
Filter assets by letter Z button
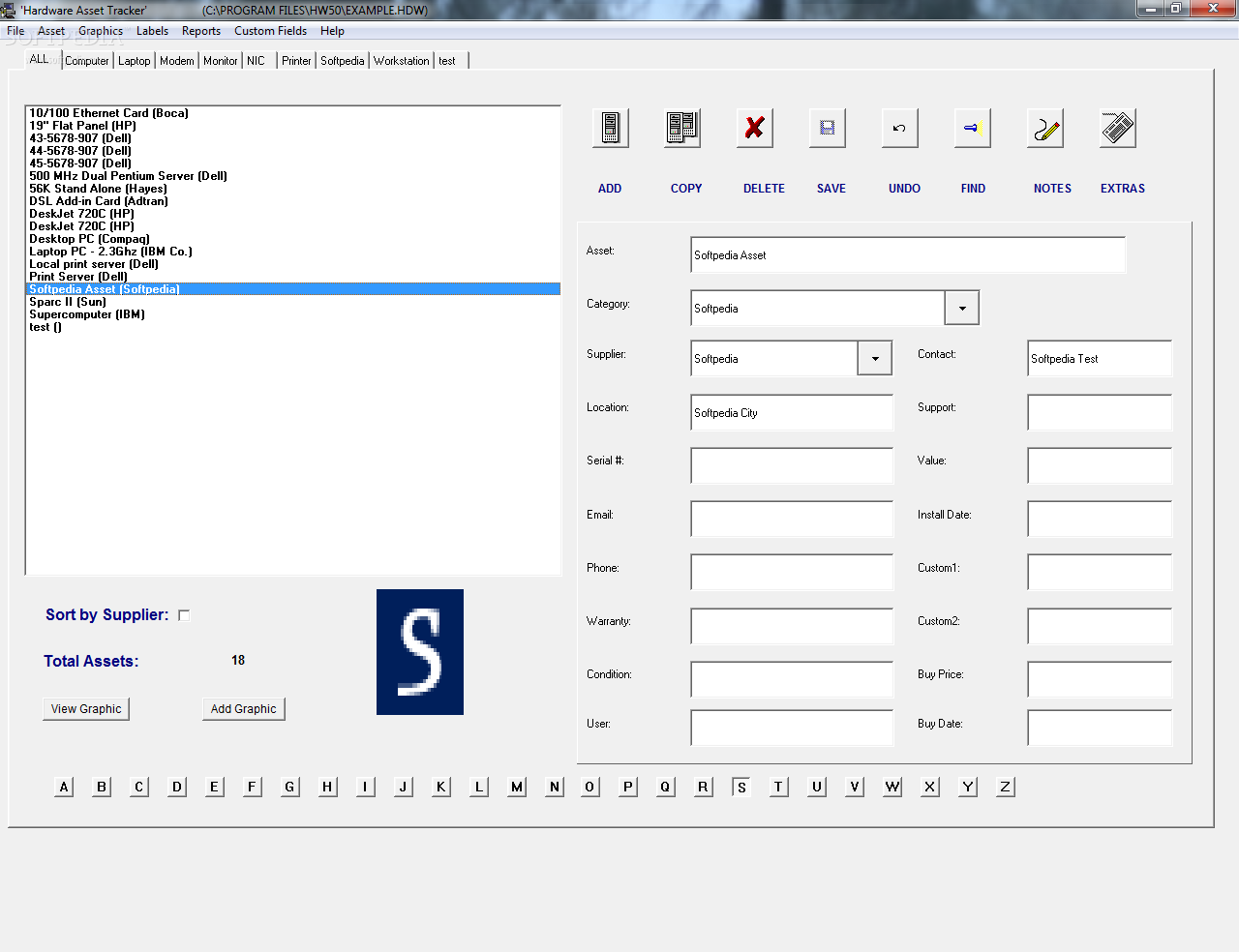(x=1005, y=787)
